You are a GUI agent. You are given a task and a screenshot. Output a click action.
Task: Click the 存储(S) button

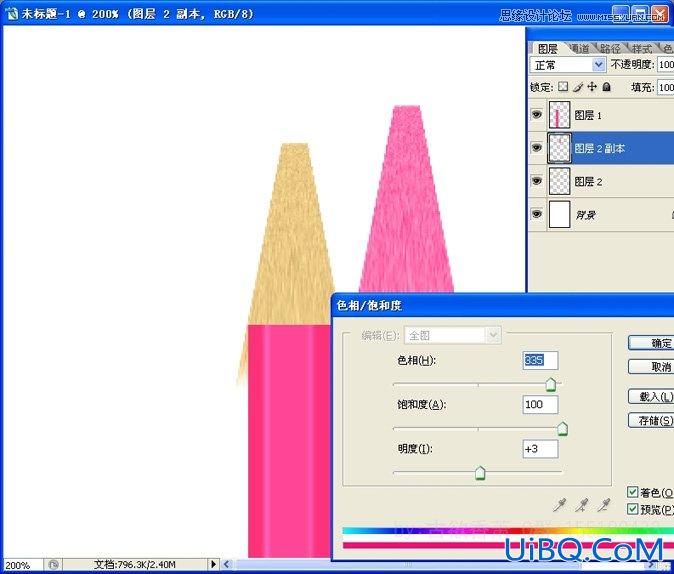tap(651, 420)
